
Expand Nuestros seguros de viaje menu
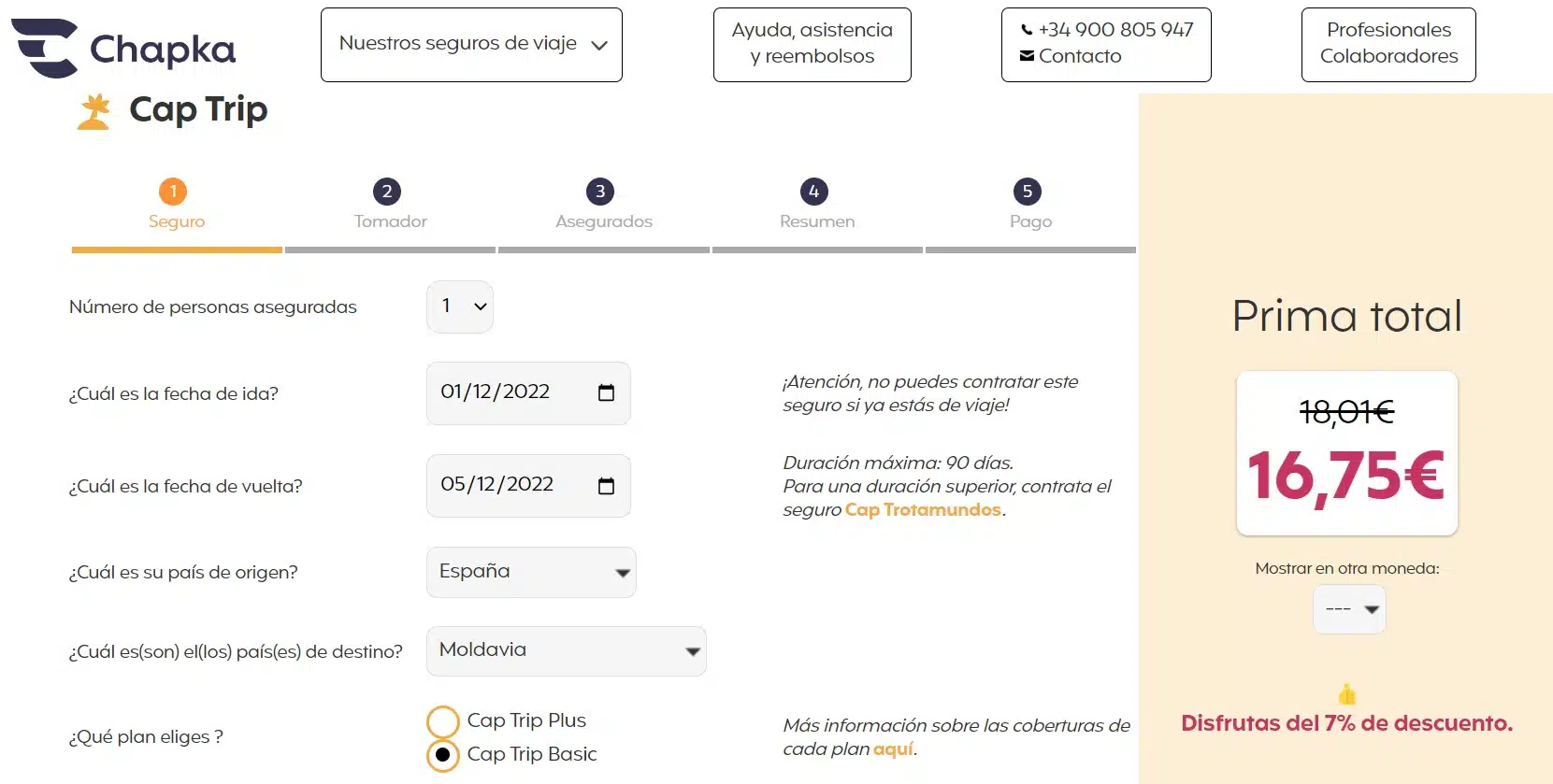click(x=471, y=45)
